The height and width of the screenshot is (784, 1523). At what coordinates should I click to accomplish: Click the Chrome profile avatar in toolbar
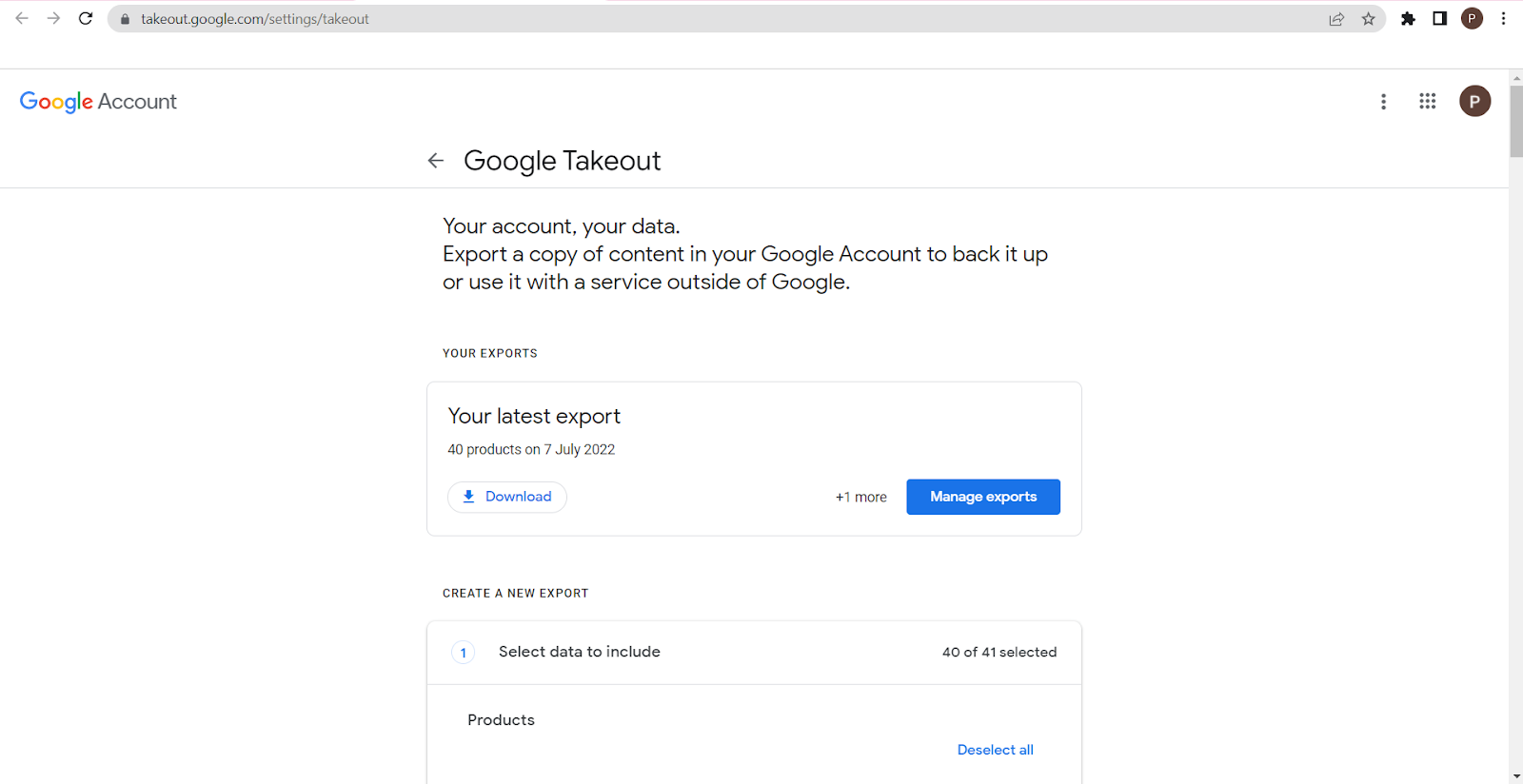(1472, 19)
